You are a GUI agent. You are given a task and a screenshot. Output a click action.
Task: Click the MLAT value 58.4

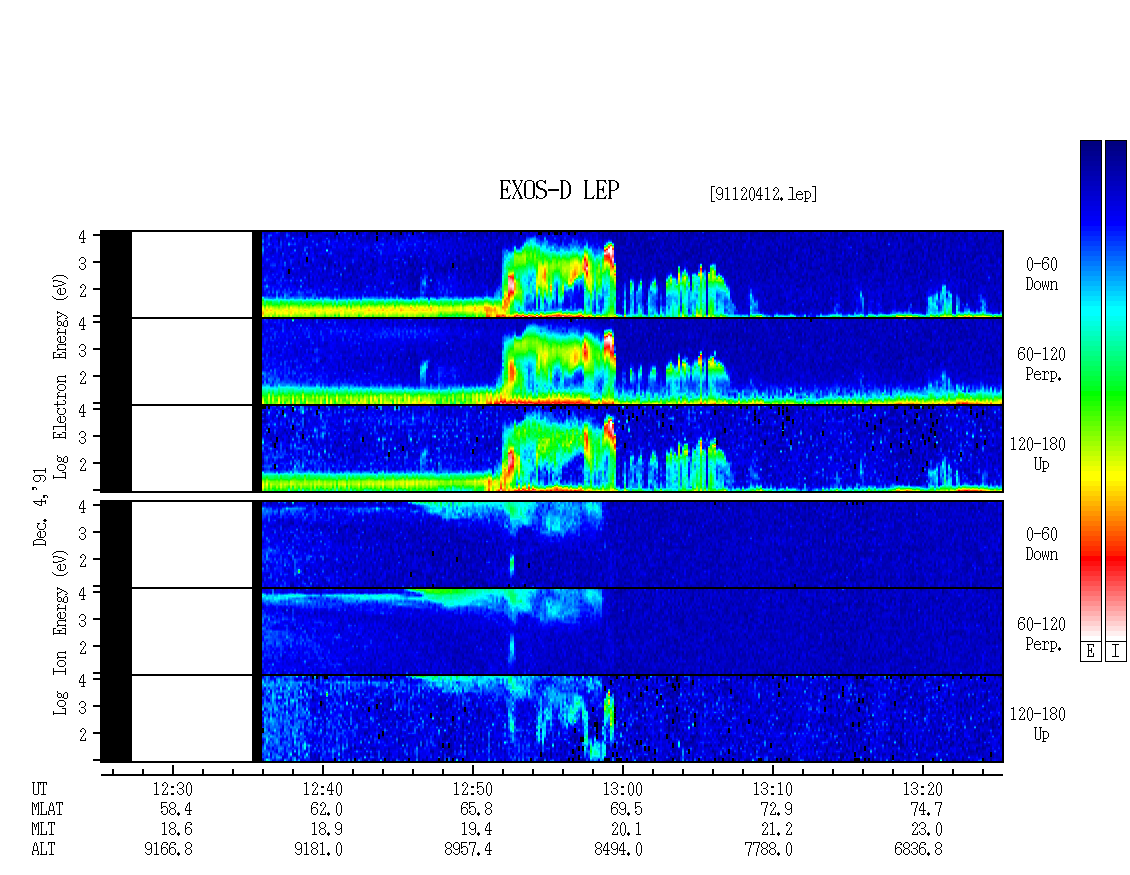pyautogui.click(x=176, y=809)
